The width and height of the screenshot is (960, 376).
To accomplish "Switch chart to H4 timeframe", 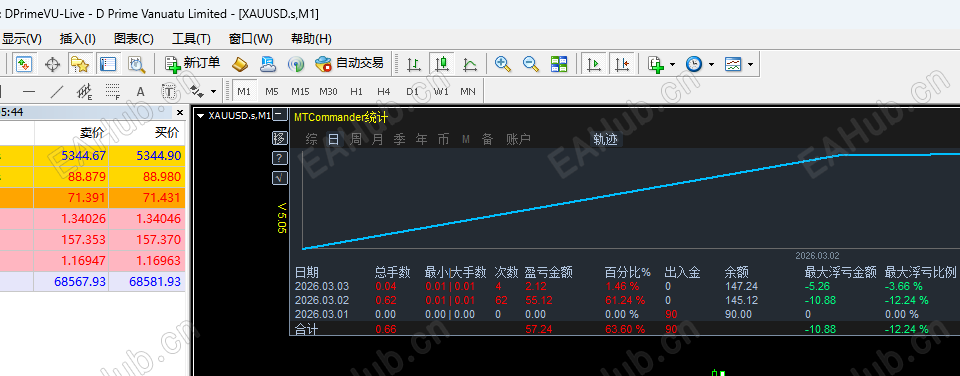I will (x=383, y=91).
